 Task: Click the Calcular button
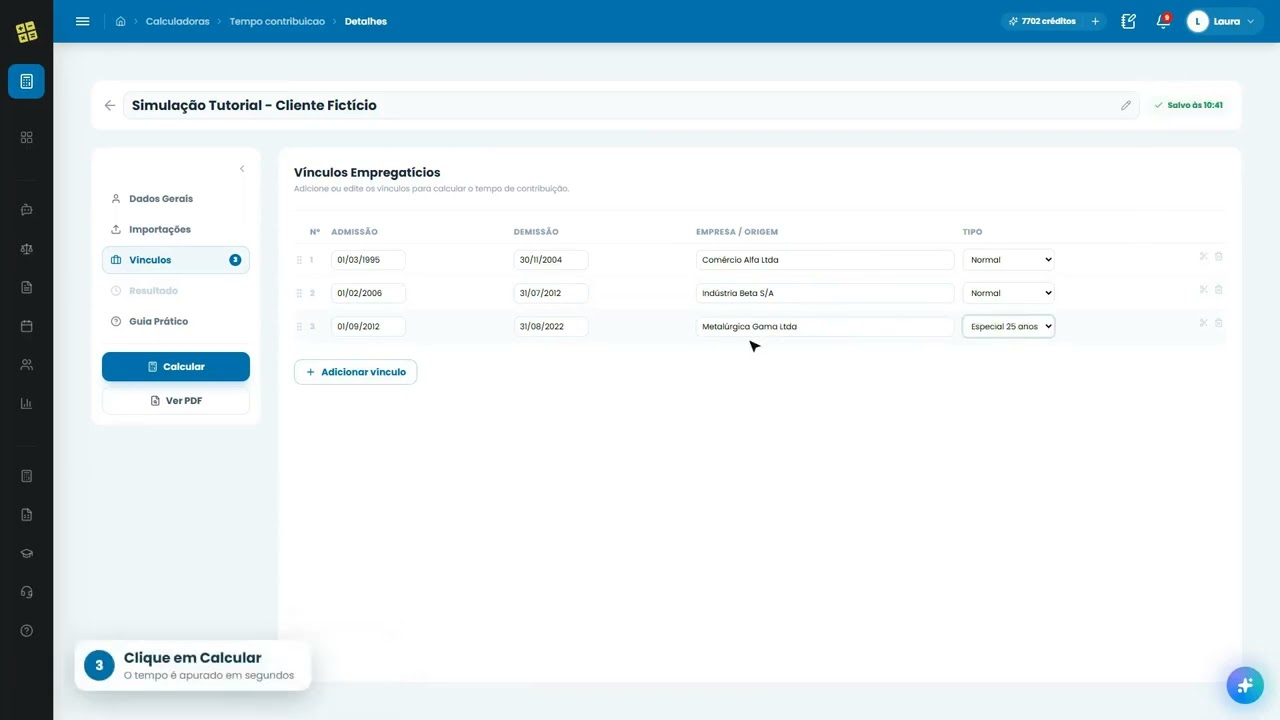176,367
